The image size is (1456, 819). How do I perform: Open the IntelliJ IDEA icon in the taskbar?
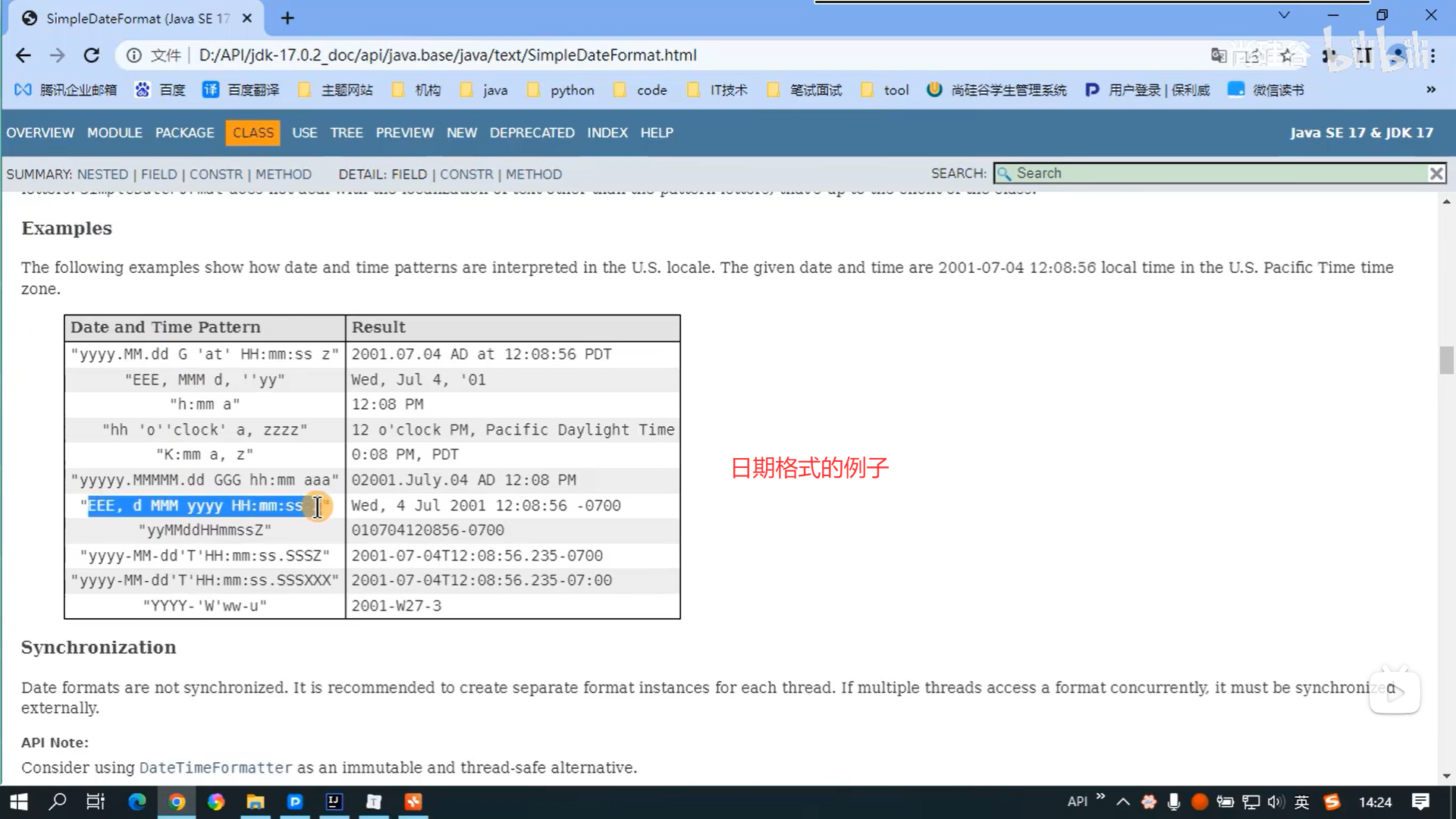pyautogui.click(x=334, y=802)
